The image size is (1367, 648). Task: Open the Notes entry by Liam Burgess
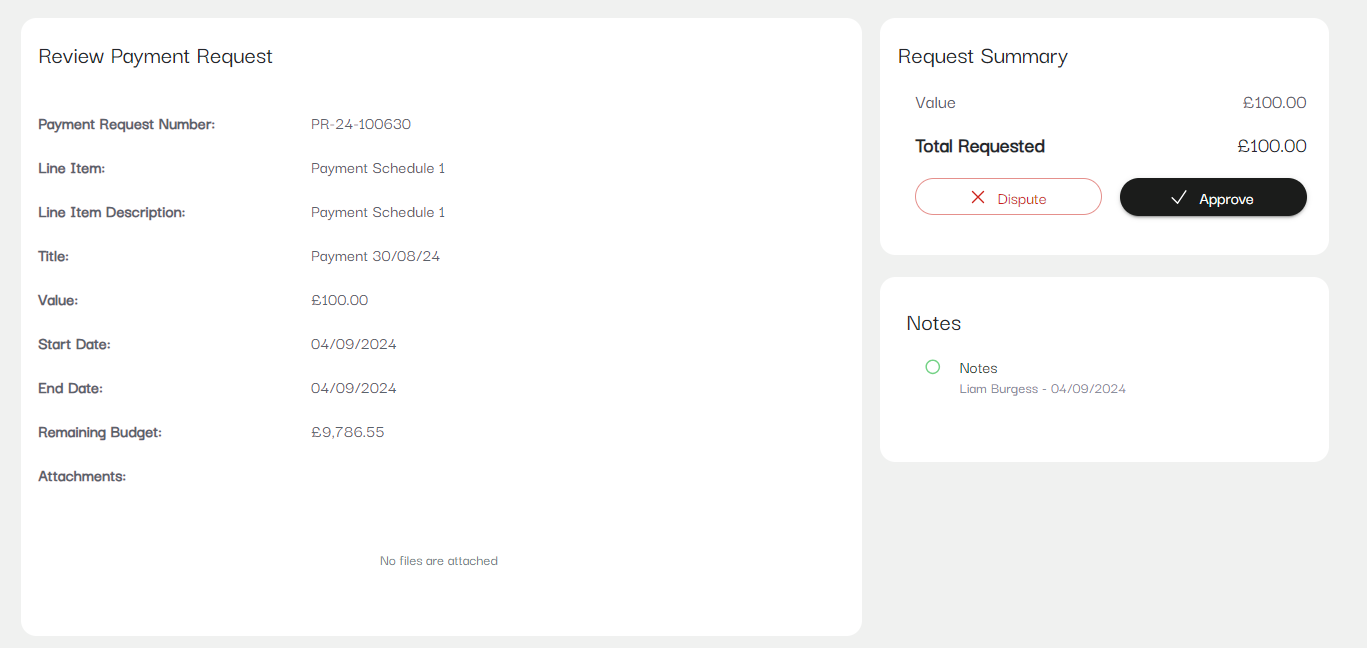click(978, 368)
